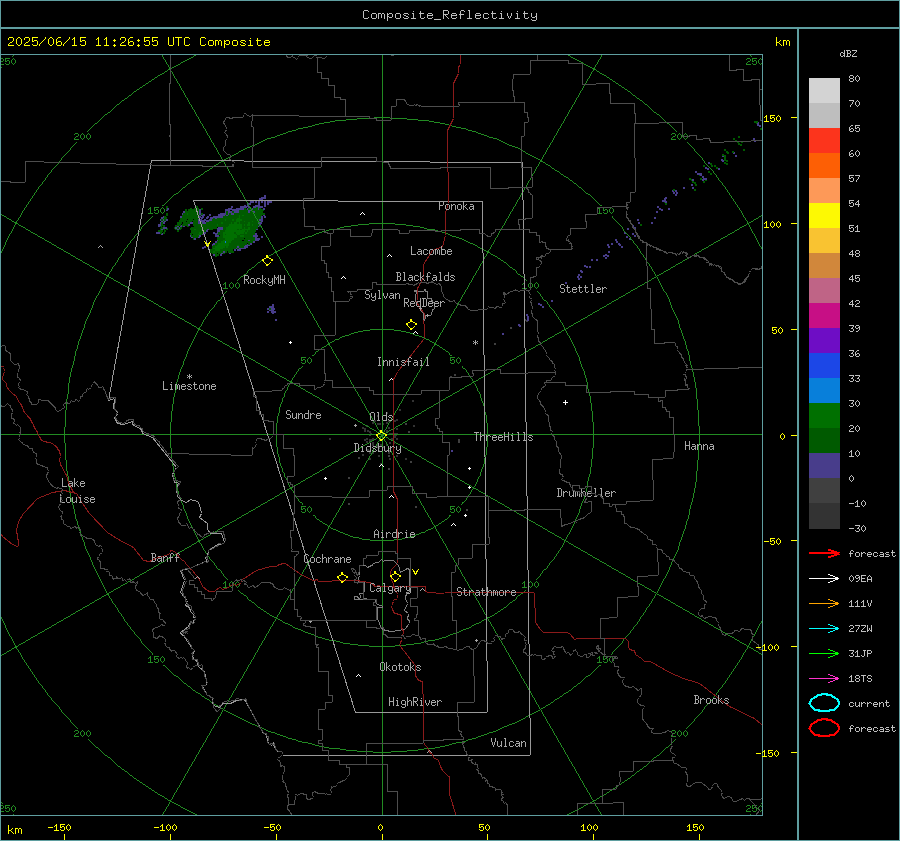Screen dimensions: 900x841
Task: Click the green reflectivity echo north of RockyMH
Action: (232, 230)
